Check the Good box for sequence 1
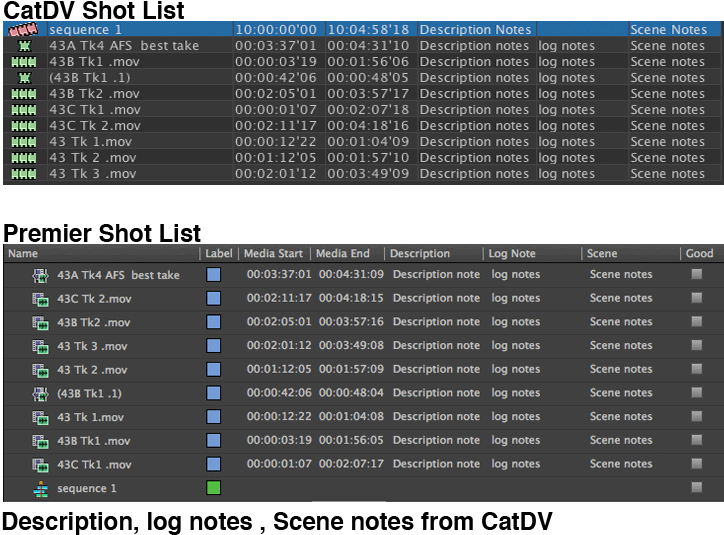Image resolution: width=724 pixels, height=535 pixels. coord(697,488)
